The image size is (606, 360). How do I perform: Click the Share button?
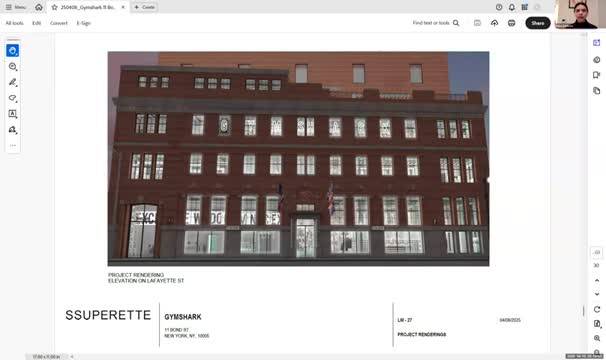pyautogui.click(x=538, y=23)
